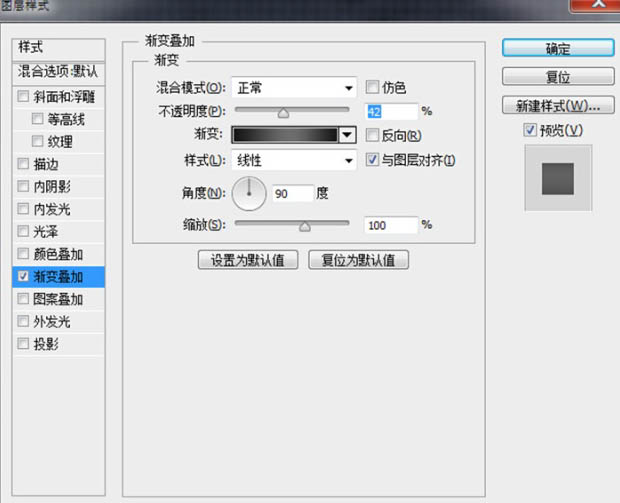Click the 复位 reset button
Image resolution: width=620 pixels, height=503 pixels.
558,77
